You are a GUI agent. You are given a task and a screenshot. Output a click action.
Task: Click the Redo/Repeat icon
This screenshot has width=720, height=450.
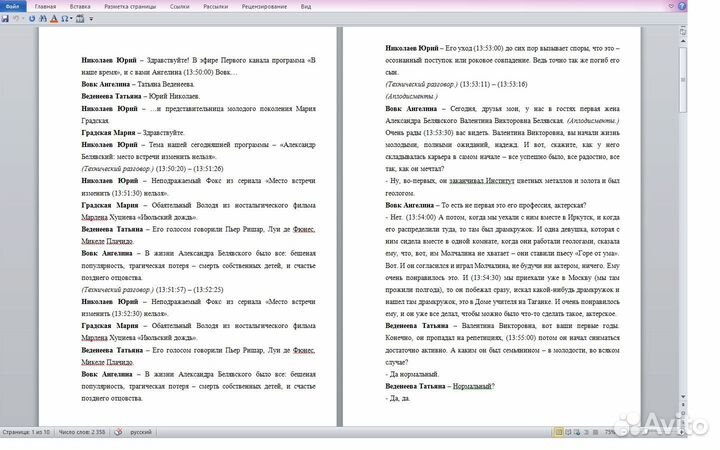point(32,18)
